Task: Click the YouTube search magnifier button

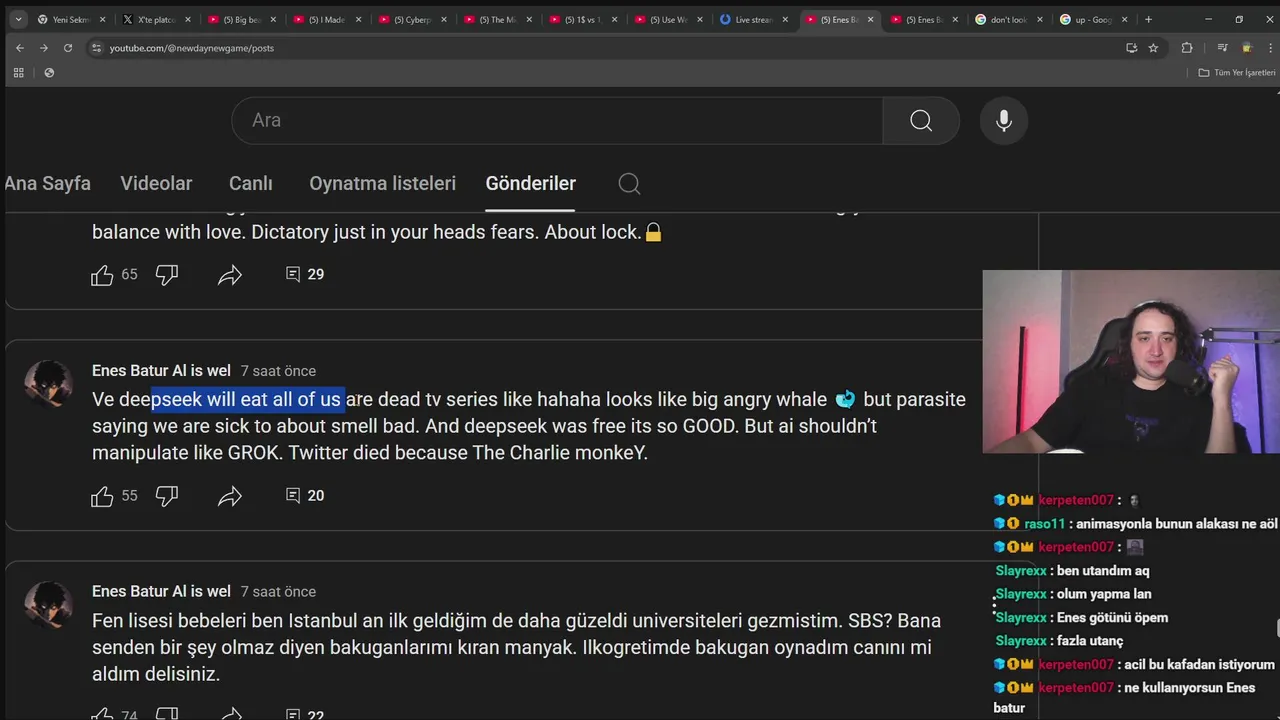Action: [921, 121]
